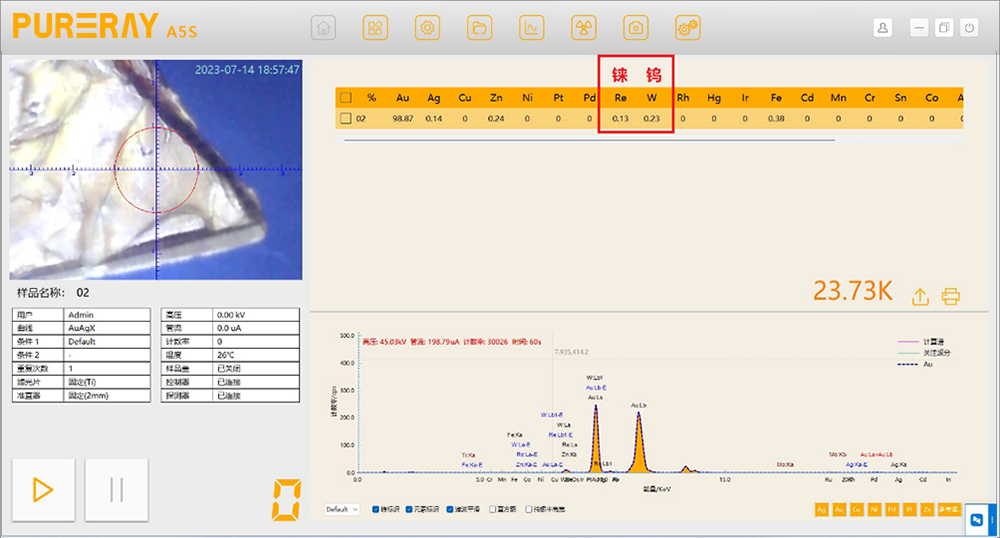Open the single-gear settings icon
The height and width of the screenshot is (538, 1000).
[x=427, y=28]
